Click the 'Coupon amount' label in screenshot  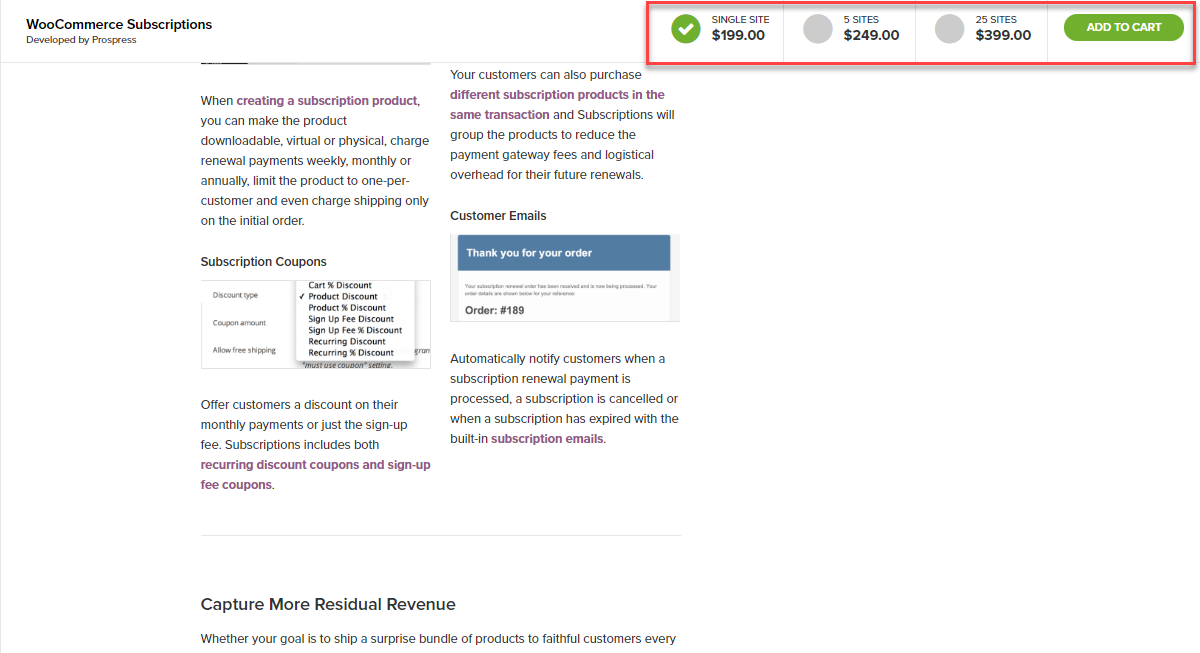pyautogui.click(x=239, y=323)
